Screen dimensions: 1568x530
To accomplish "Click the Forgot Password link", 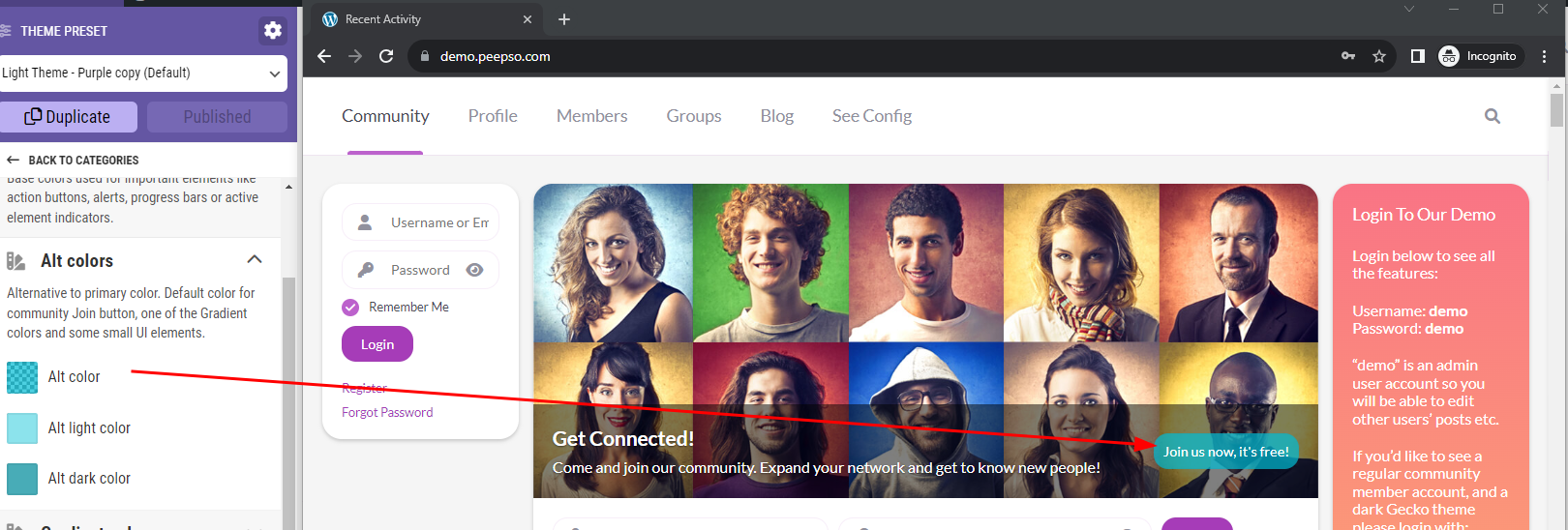I will (x=387, y=412).
